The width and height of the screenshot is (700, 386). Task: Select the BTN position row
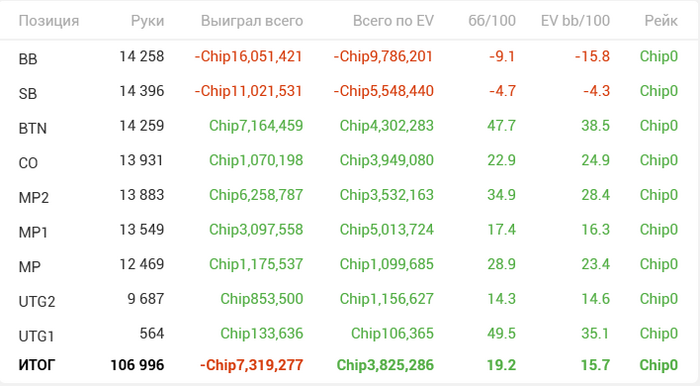pos(350,126)
